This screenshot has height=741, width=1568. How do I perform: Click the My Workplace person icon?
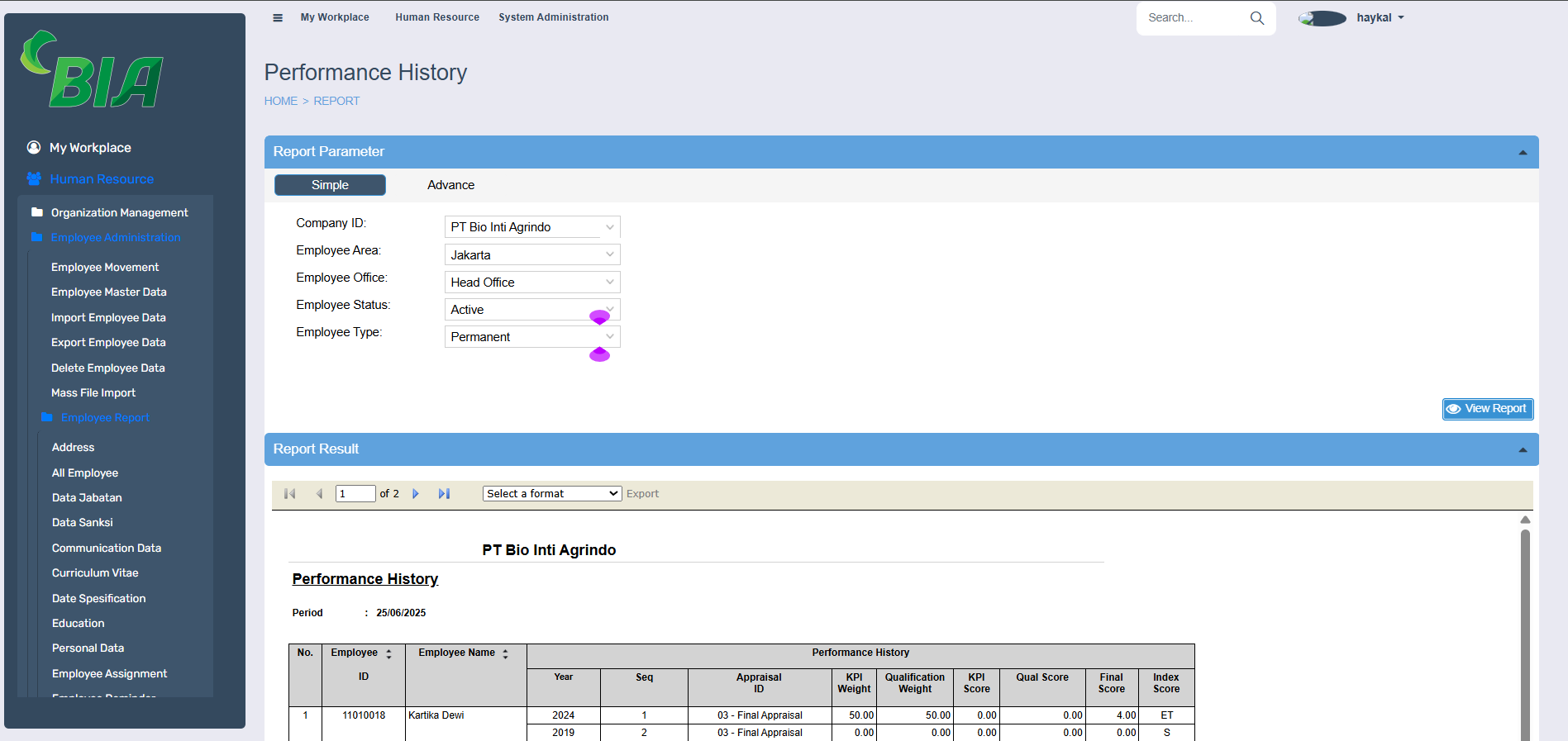point(34,147)
